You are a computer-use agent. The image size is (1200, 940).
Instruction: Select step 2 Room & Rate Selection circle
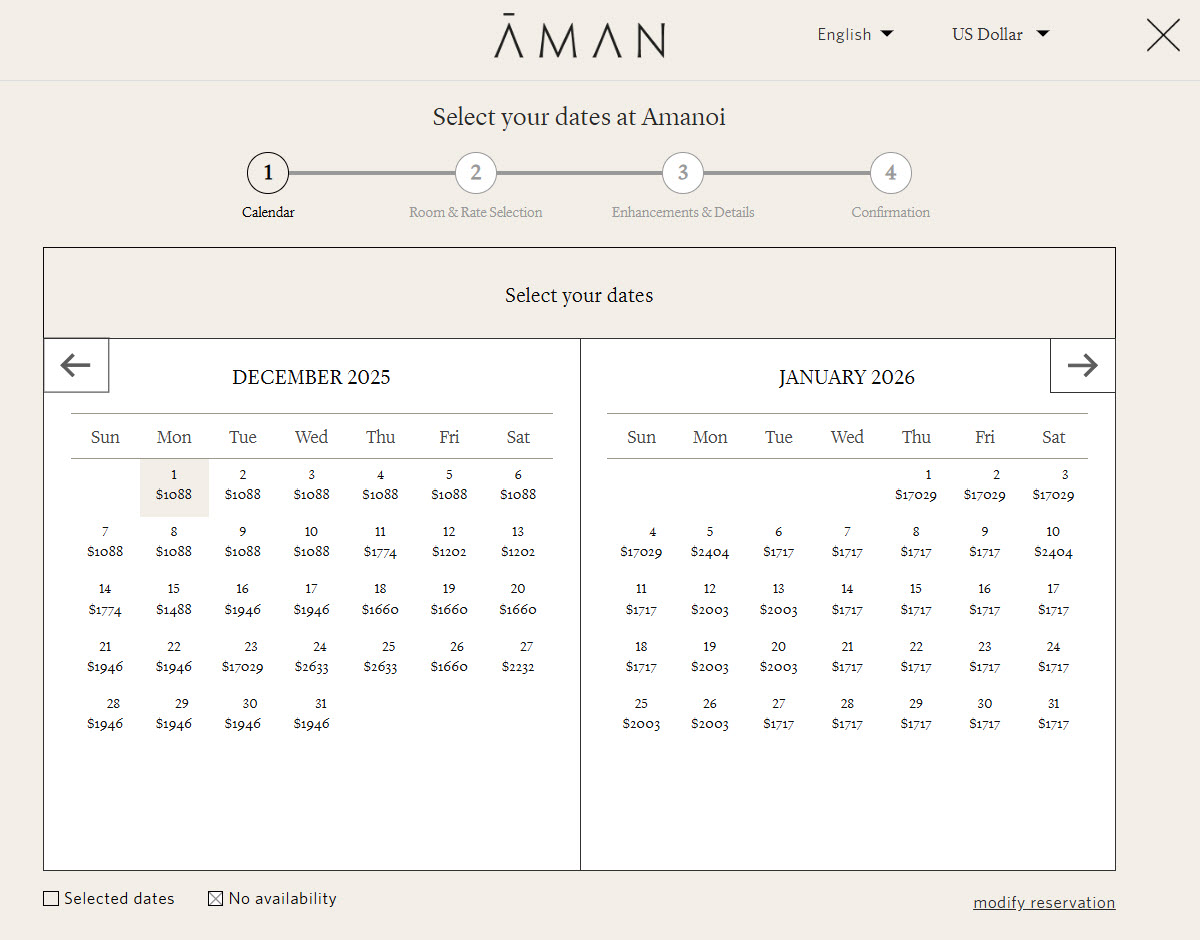(476, 173)
